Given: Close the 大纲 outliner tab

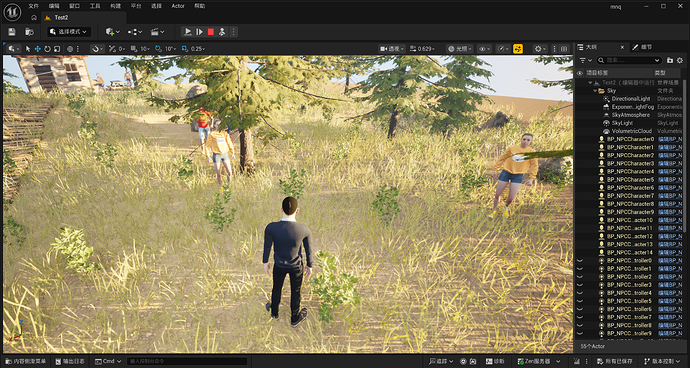Looking at the screenshot, I should (622, 47).
